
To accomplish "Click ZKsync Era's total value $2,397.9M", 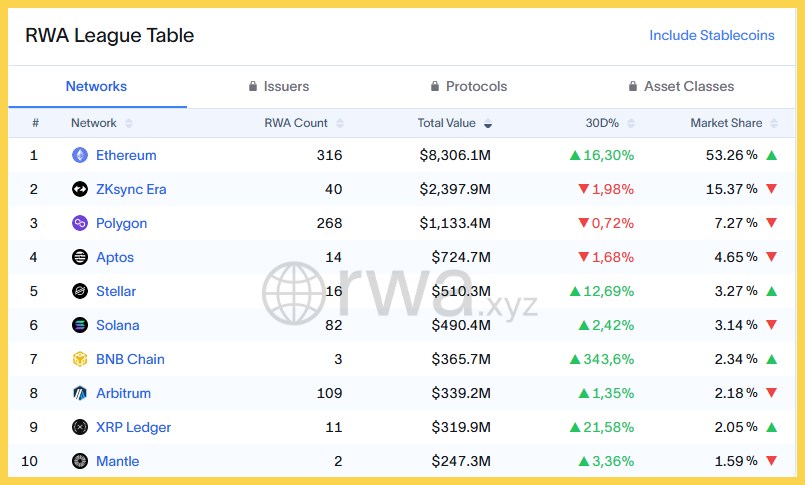I will pos(455,189).
